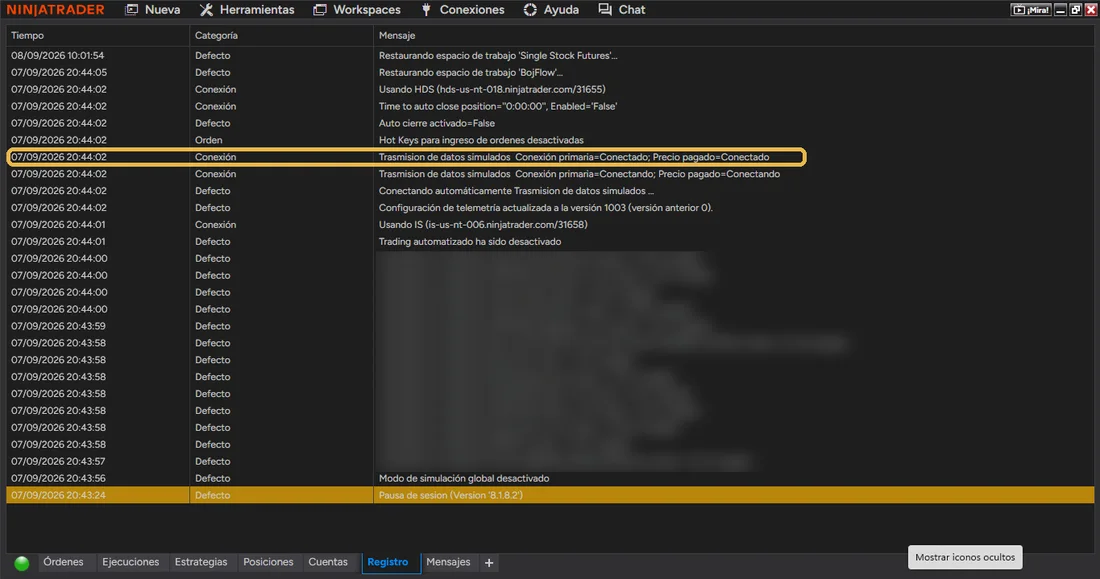Image resolution: width=1100 pixels, height=579 pixels.
Task: Click the timestamp 08/09/2026 10:01:54
Action: click(x=58, y=55)
